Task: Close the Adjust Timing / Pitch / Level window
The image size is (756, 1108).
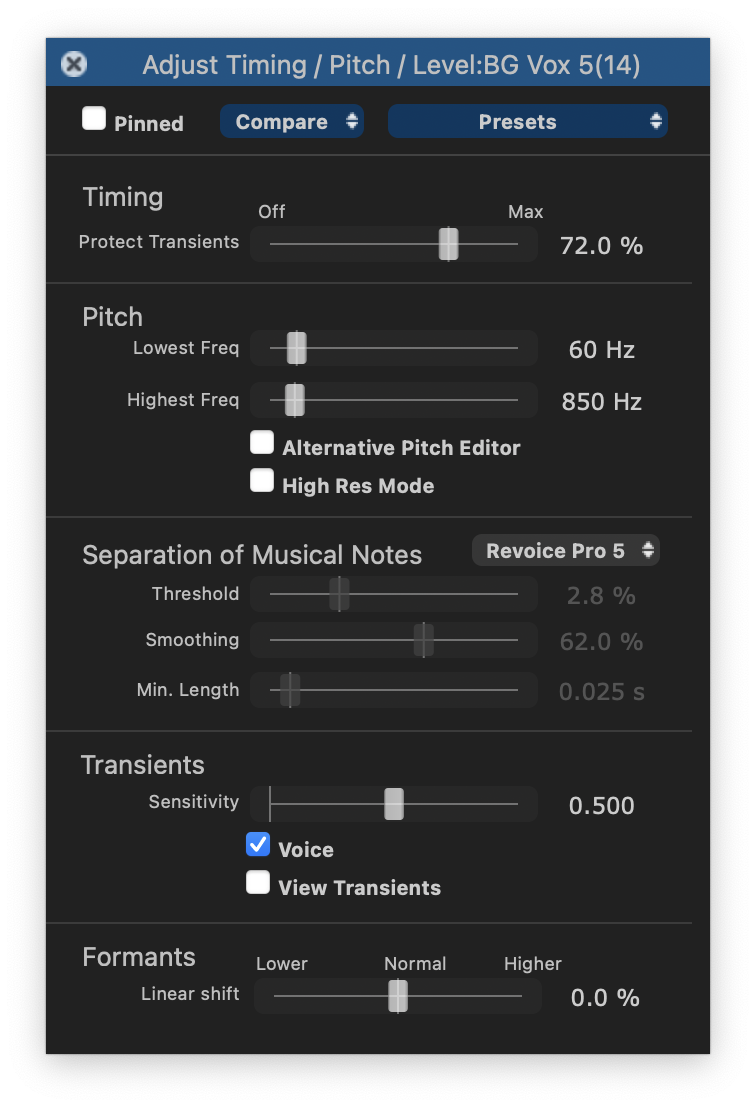Action: pyautogui.click(x=74, y=65)
